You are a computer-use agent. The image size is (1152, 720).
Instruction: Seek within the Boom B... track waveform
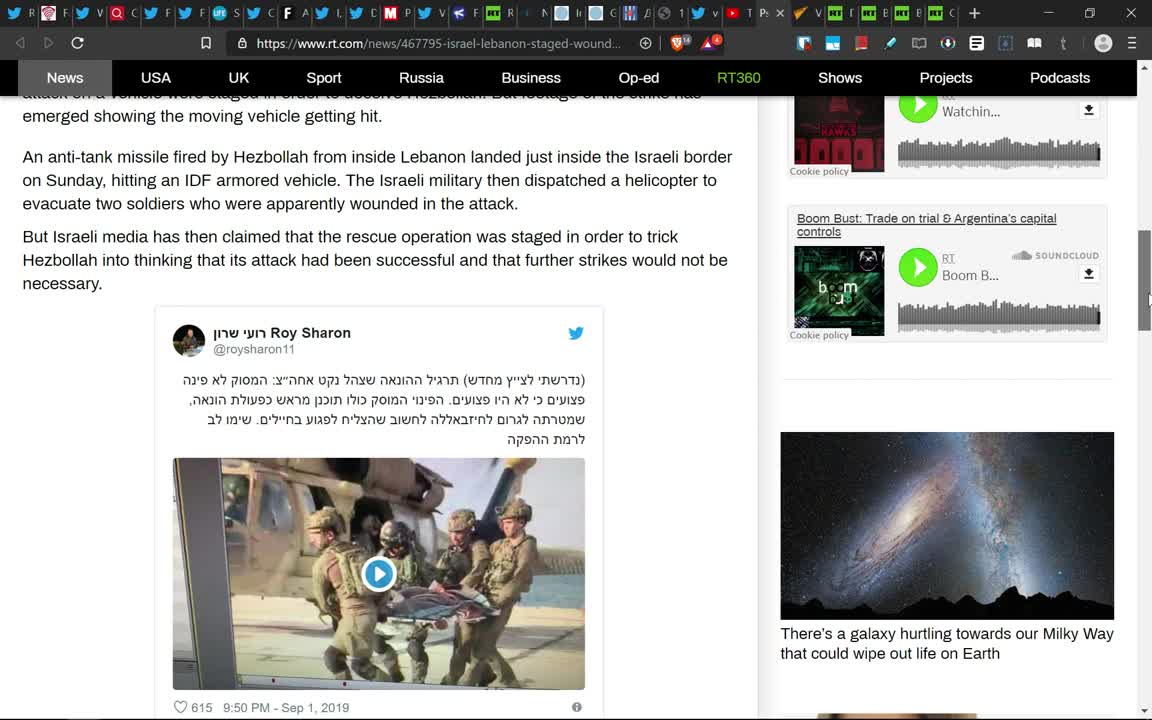[998, 316]
